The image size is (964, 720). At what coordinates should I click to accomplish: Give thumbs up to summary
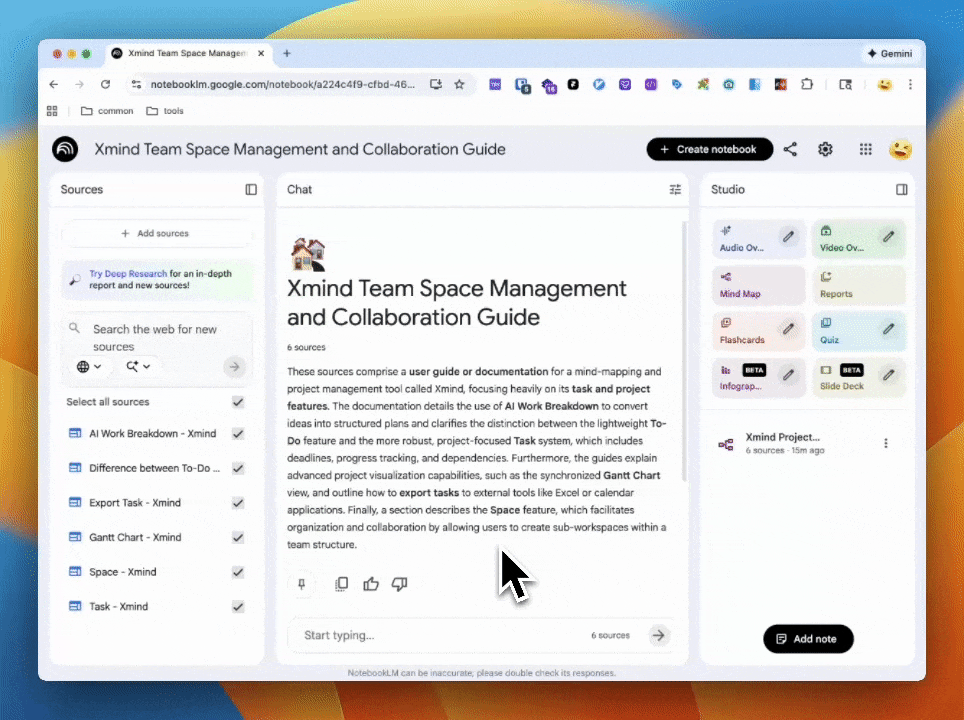(371, 584)
